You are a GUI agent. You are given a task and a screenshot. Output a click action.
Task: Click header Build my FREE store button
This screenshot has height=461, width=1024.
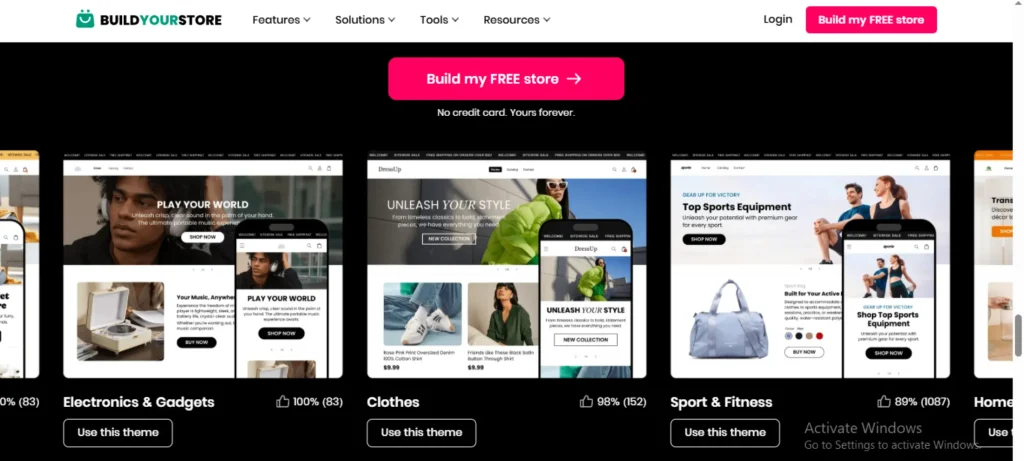pos(871,20)
